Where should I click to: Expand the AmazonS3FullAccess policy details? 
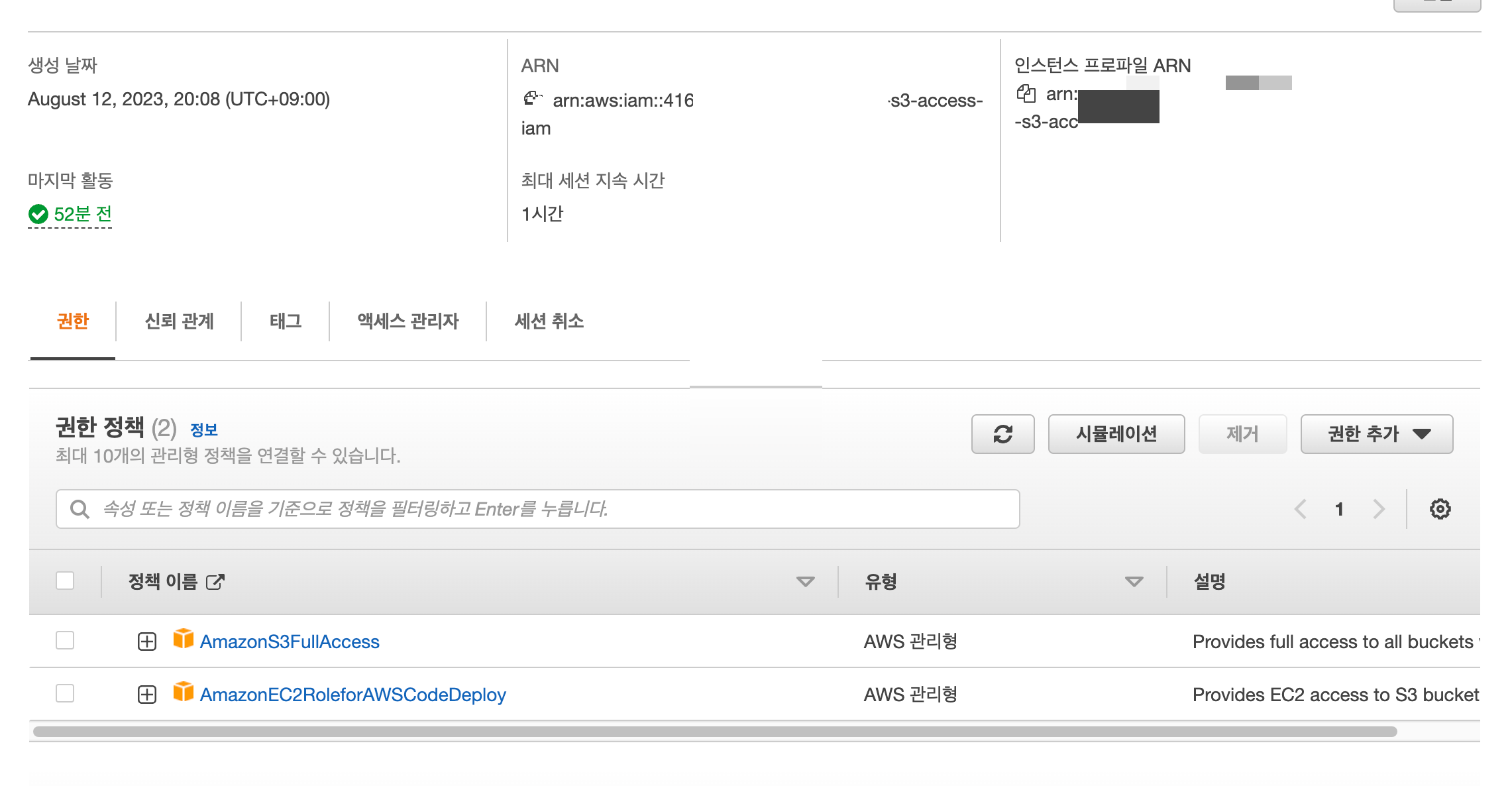click(x=146, y=642)
